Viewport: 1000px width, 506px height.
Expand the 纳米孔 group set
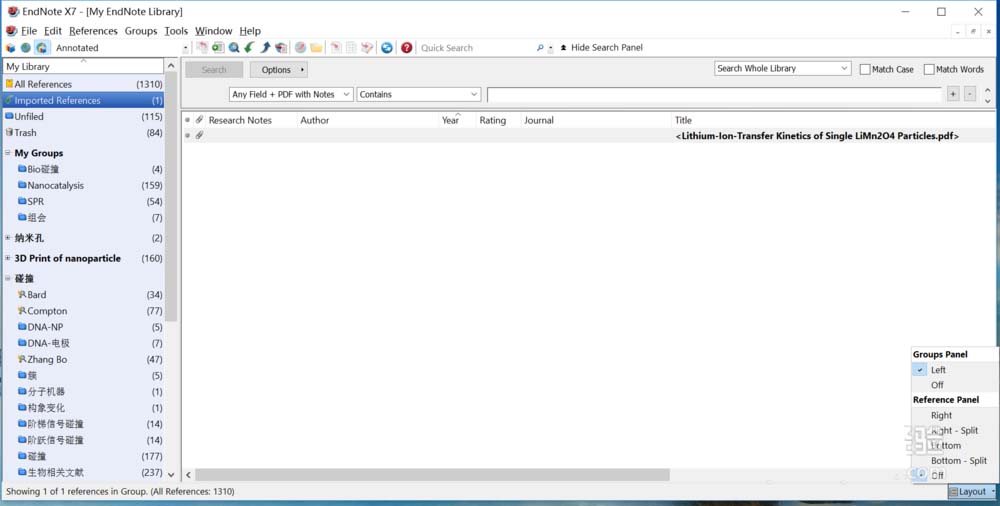[8, 238]
